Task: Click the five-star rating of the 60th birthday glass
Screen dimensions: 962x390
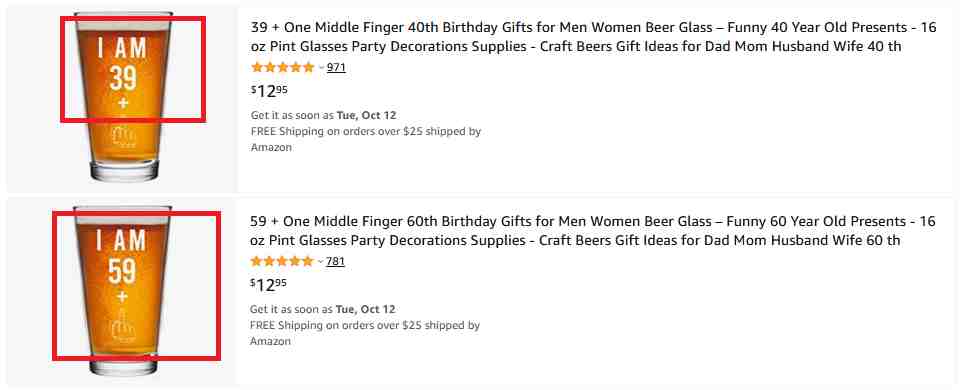Action: tap(282, 261)
